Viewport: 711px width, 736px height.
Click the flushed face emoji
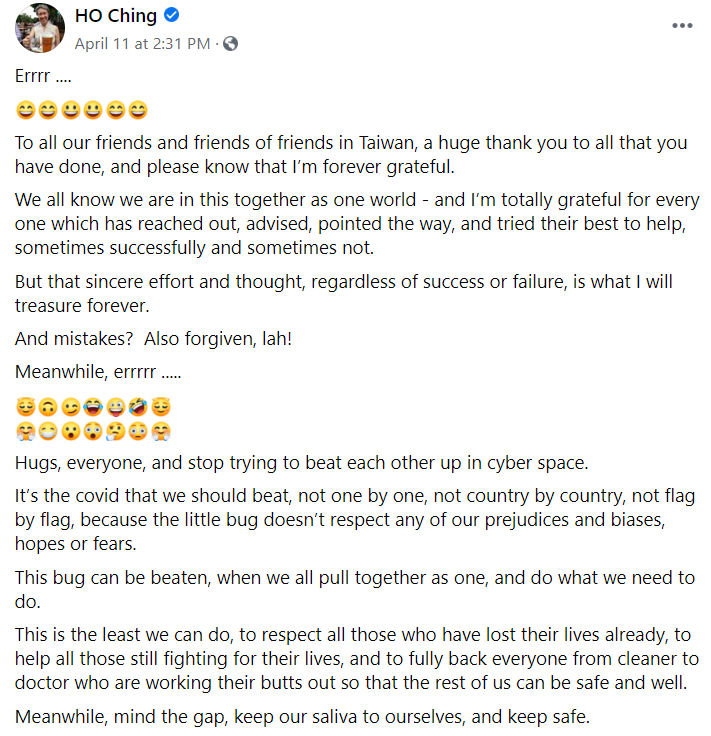click(x=139, y=432)
